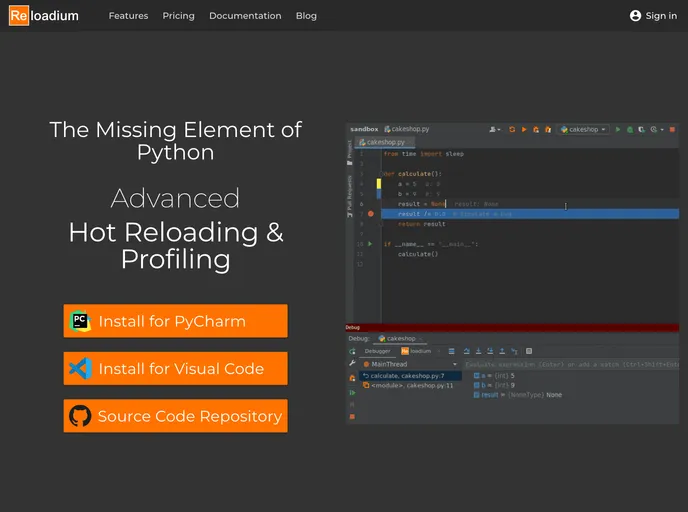Click Step Into icon
This screenshot has height=512, width=688.
point(478,351)
